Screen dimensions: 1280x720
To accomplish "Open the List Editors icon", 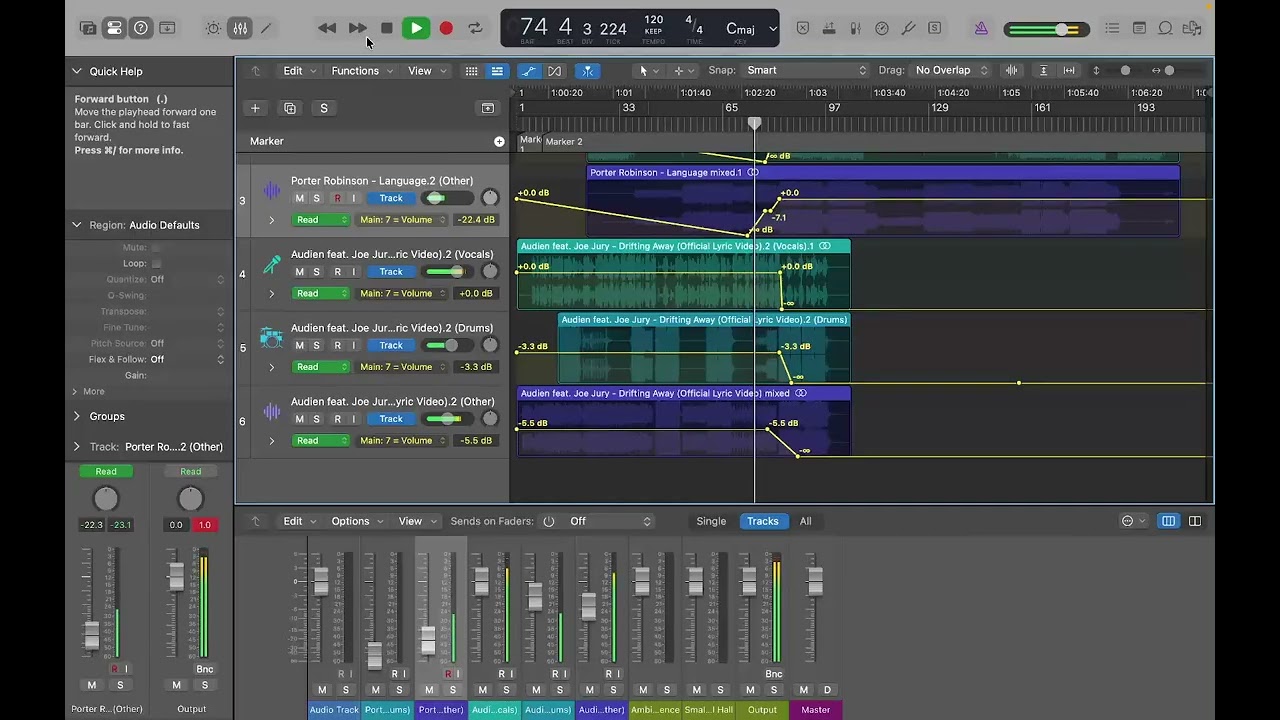I will coord(1113,28).
